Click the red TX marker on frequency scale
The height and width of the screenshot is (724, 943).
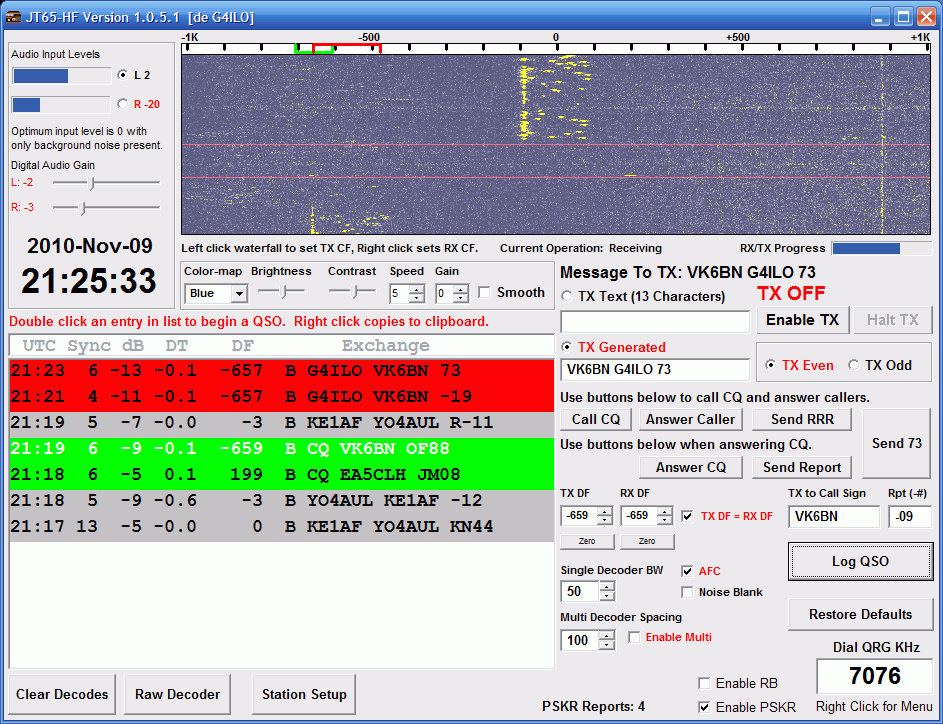click(x=347, y=47)
